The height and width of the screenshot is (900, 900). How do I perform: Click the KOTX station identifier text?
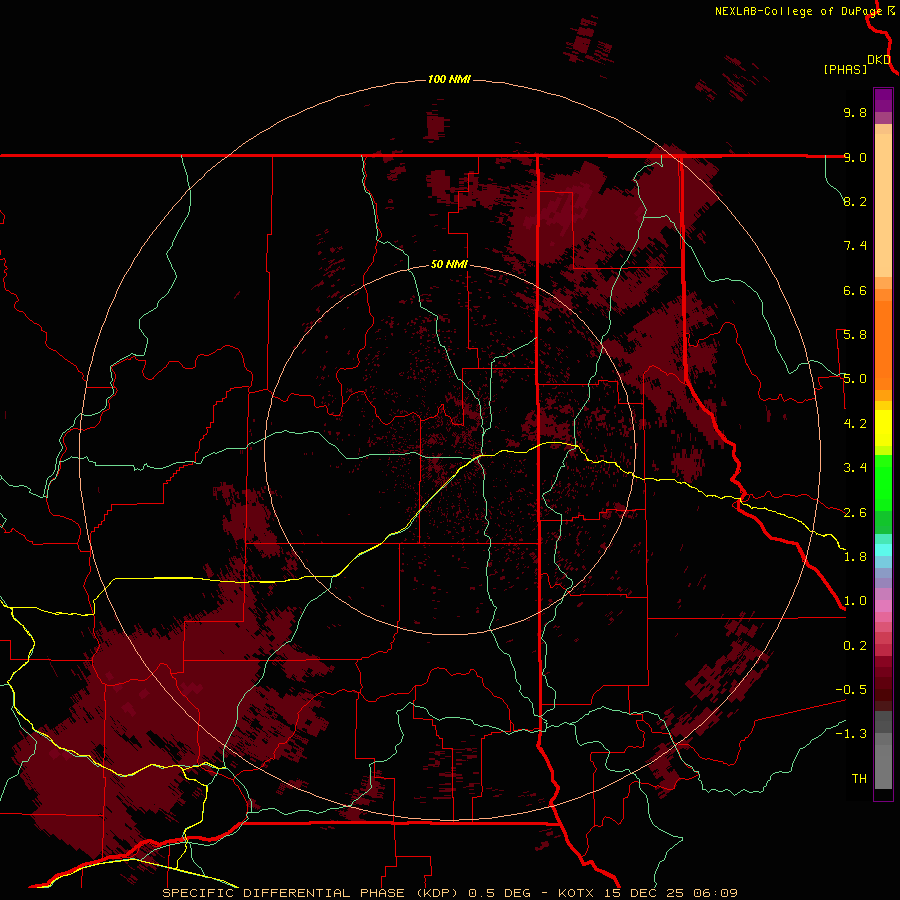click(x=577, y=893)
